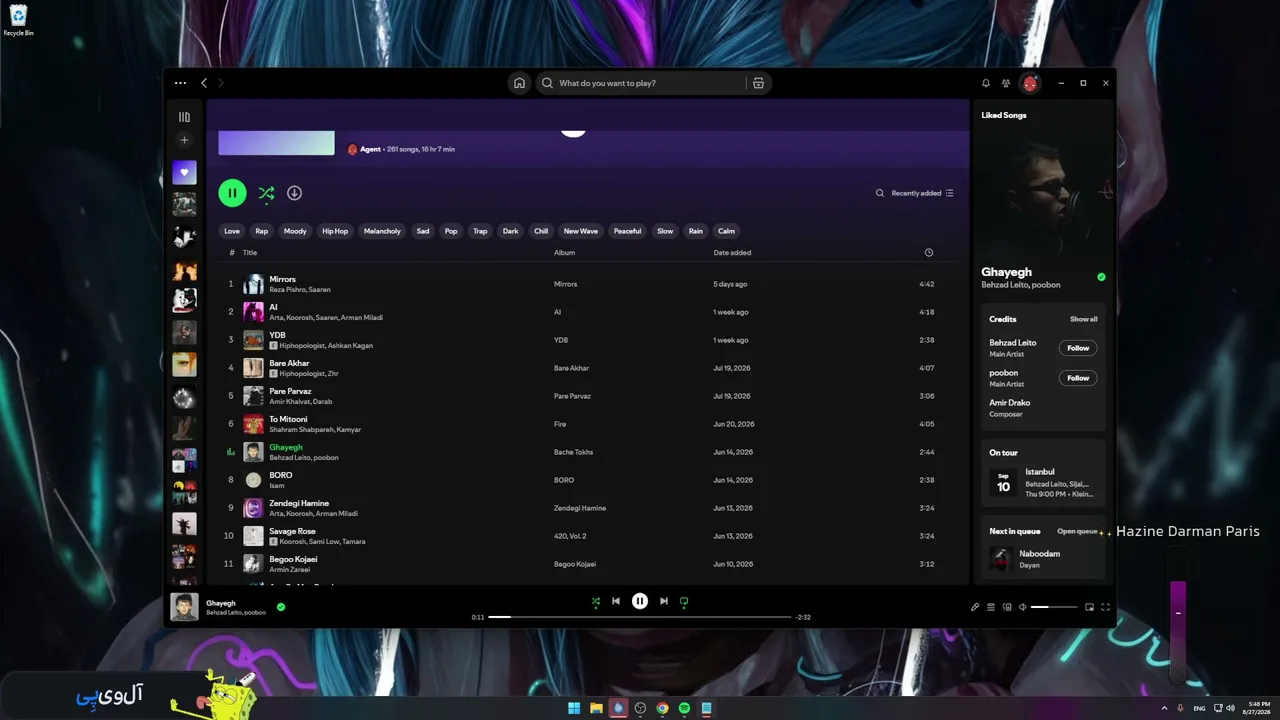The width and height of the screenshot is (1280, 720).
Task: Open artist link 'Hiphopologist, Ashkan Kagan'
Action: 326,346
